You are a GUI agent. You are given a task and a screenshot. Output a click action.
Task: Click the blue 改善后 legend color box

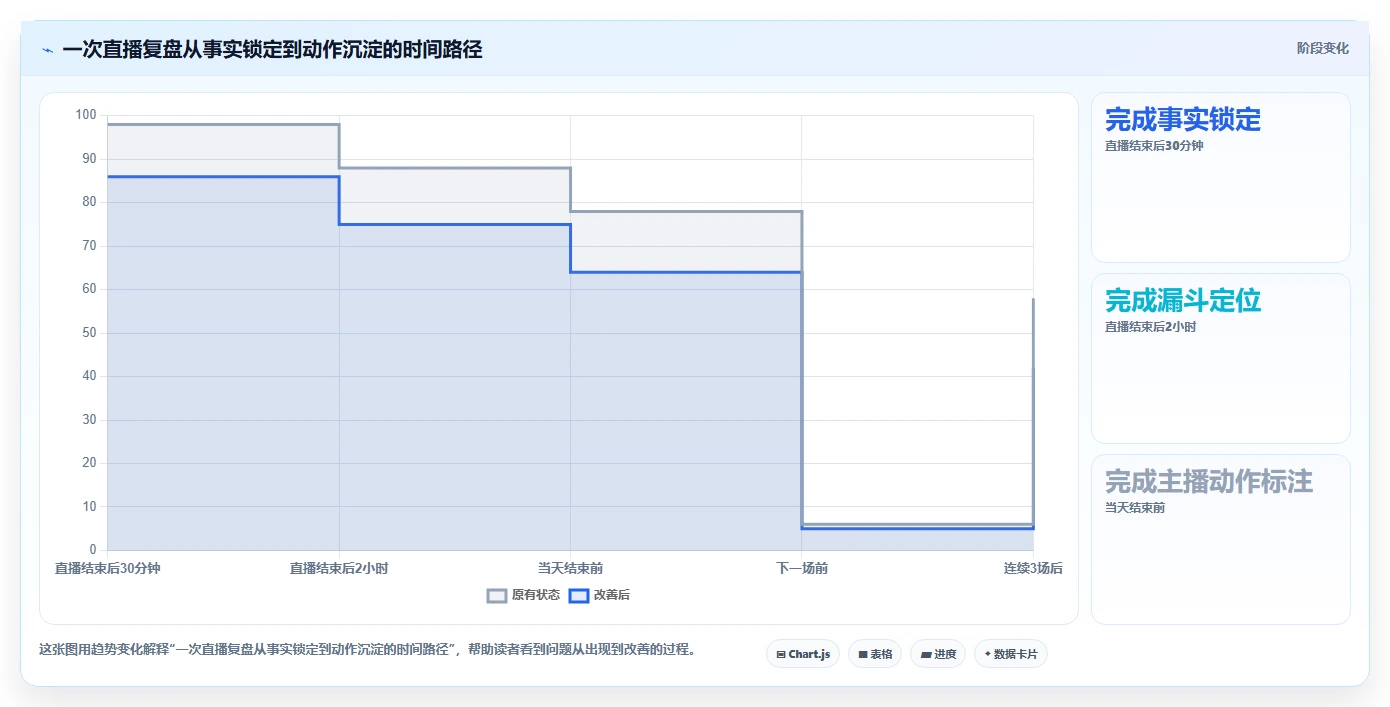[578, 595]
